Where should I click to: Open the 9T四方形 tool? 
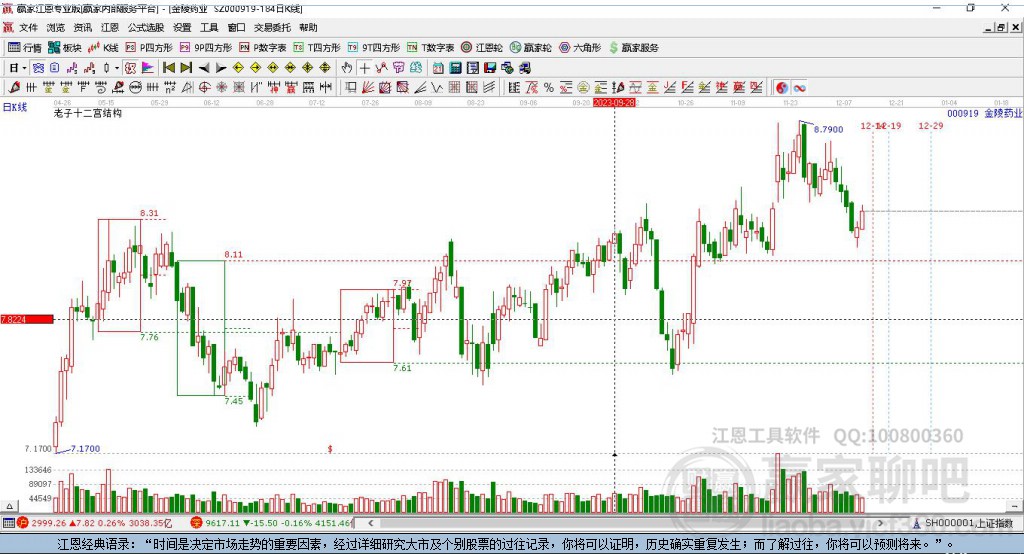(x=374, y=48)
